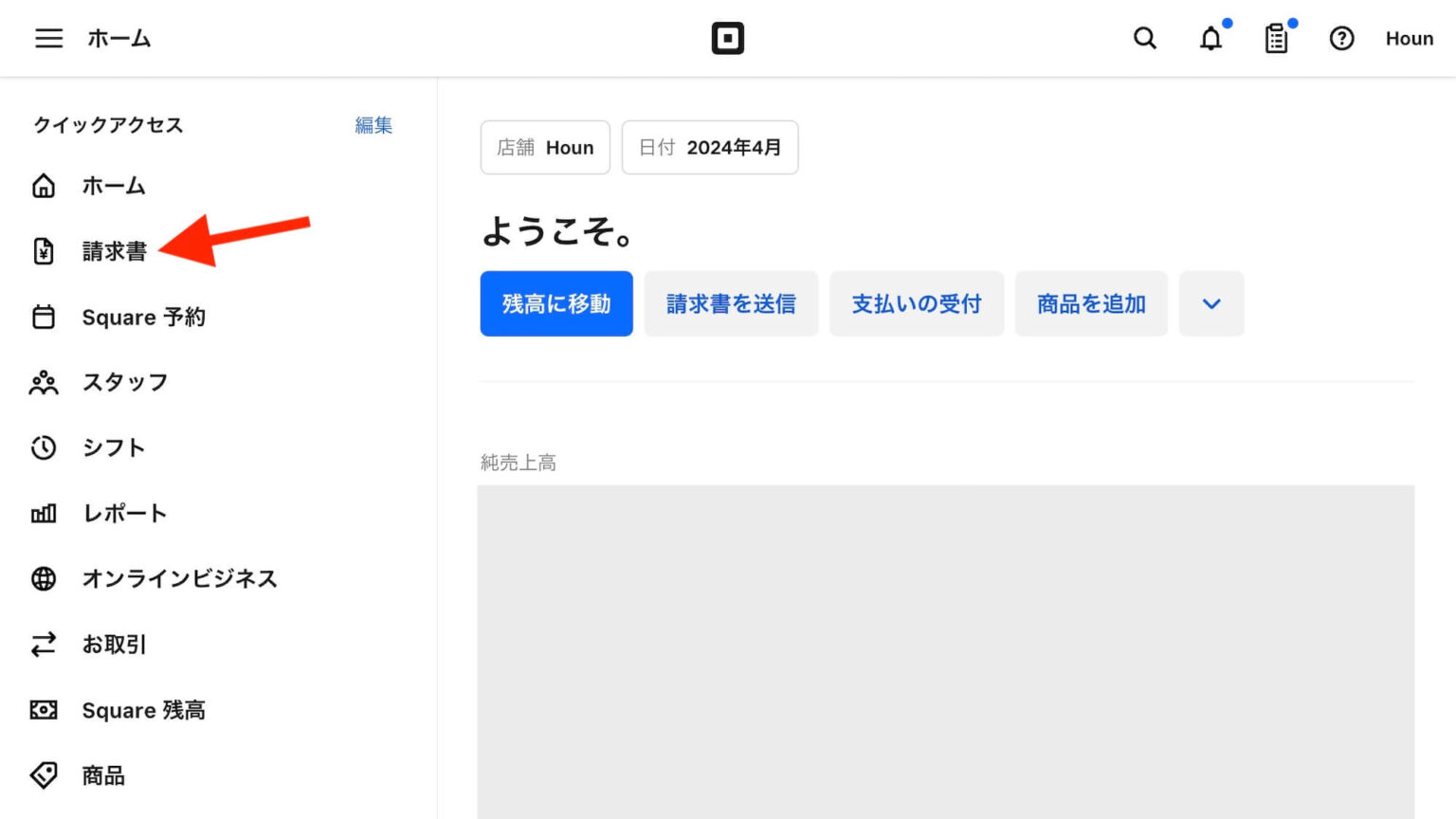Click the 残高に移動 blue button
Viewport: 1456px width, 819px height.
pos(555,303)
